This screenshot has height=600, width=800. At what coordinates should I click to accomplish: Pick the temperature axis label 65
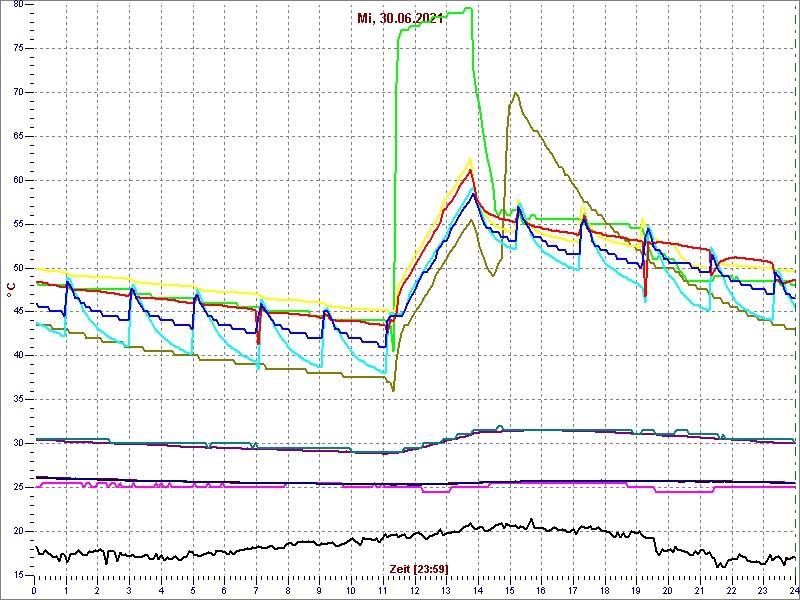(x=16, y=136)
